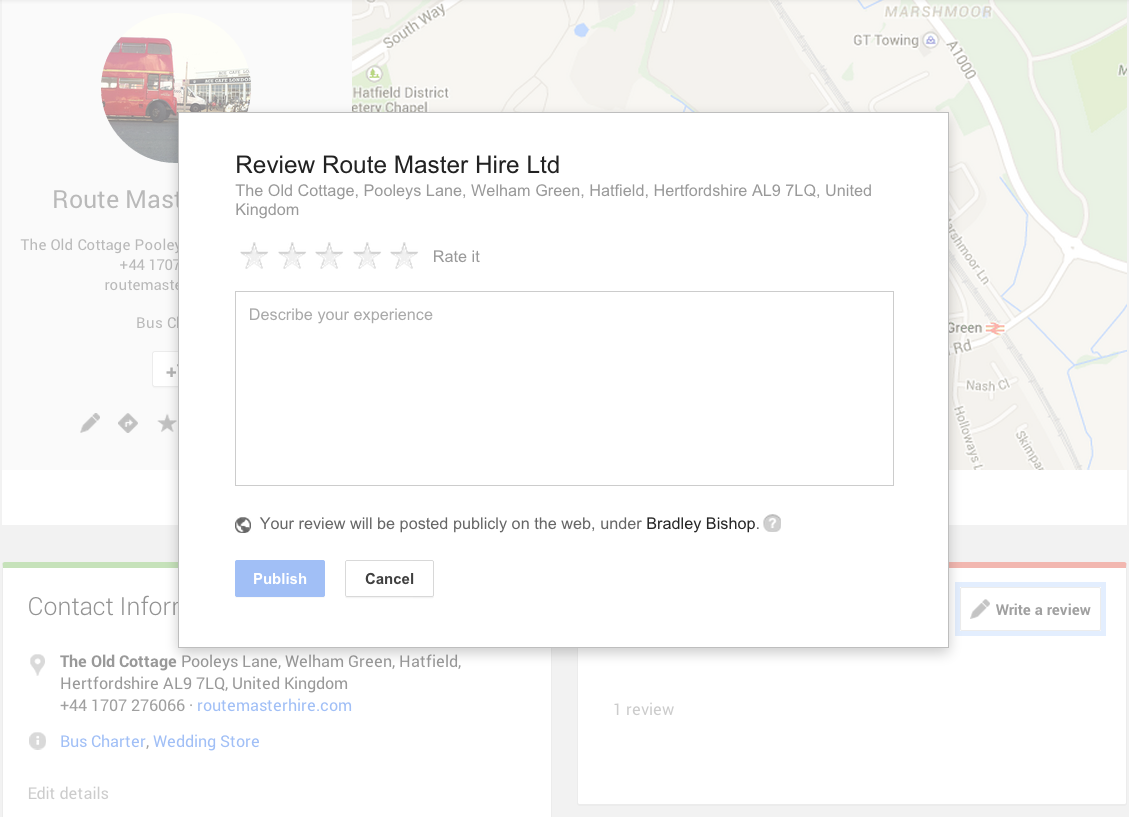Rate one star in review dialog
The width and height of the screenshot is (1129, 817).
(x=254, y=256)
